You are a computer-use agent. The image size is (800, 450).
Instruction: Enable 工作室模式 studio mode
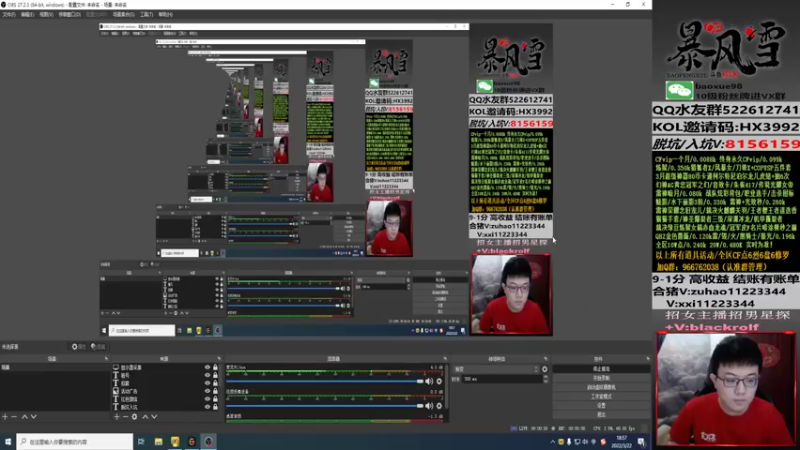tap(602, 396)
